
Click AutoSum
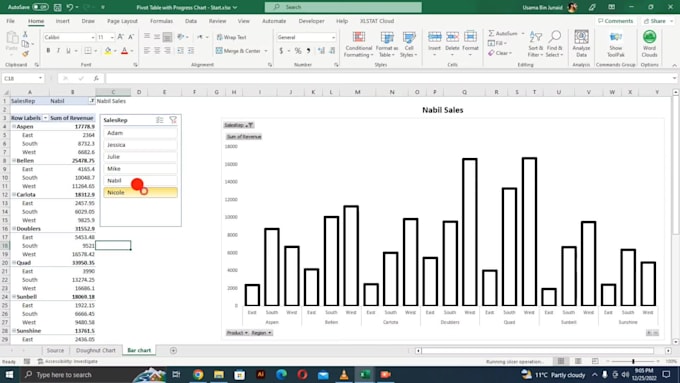[x=503, y=33]
